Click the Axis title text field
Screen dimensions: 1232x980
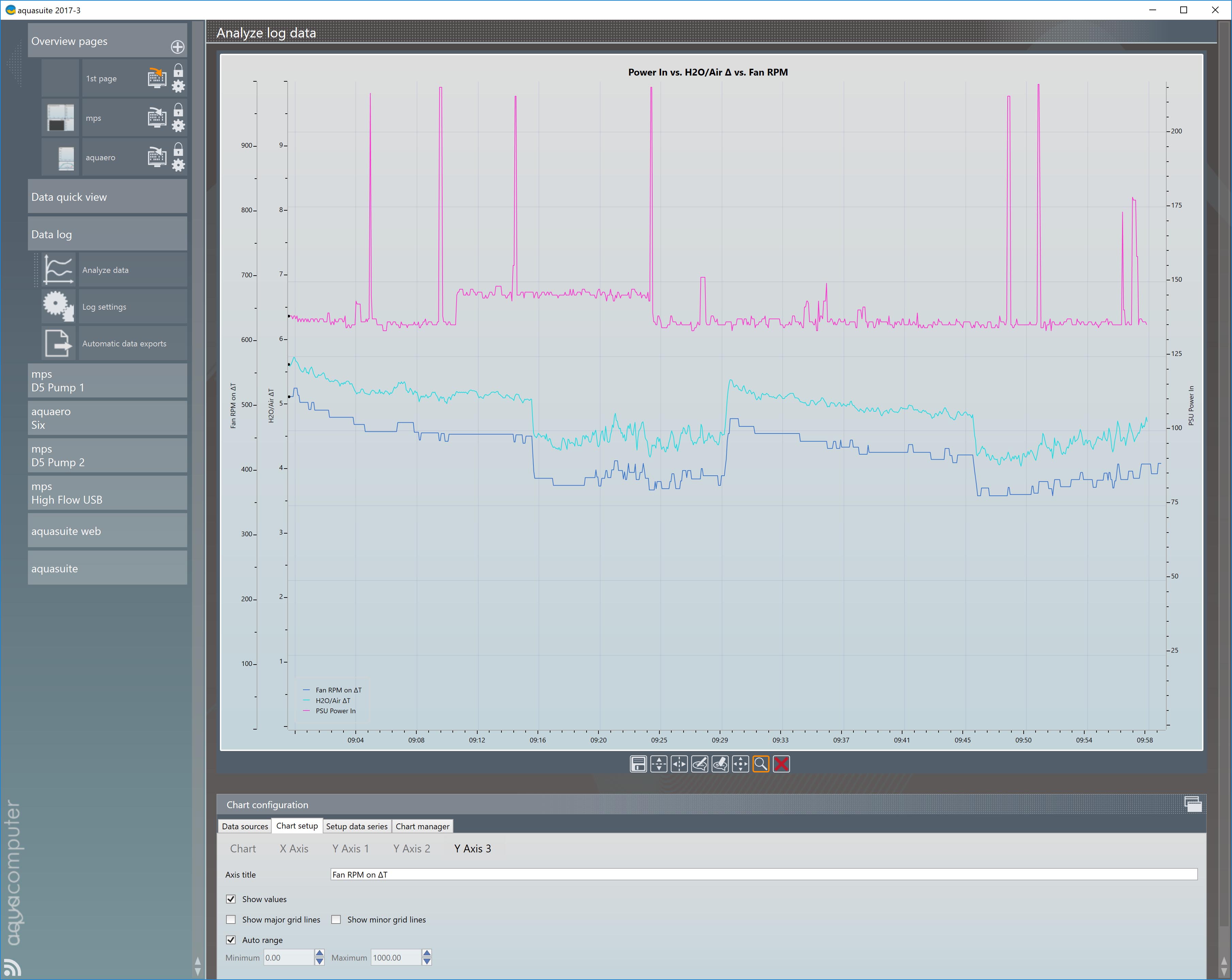pos(763,875)
